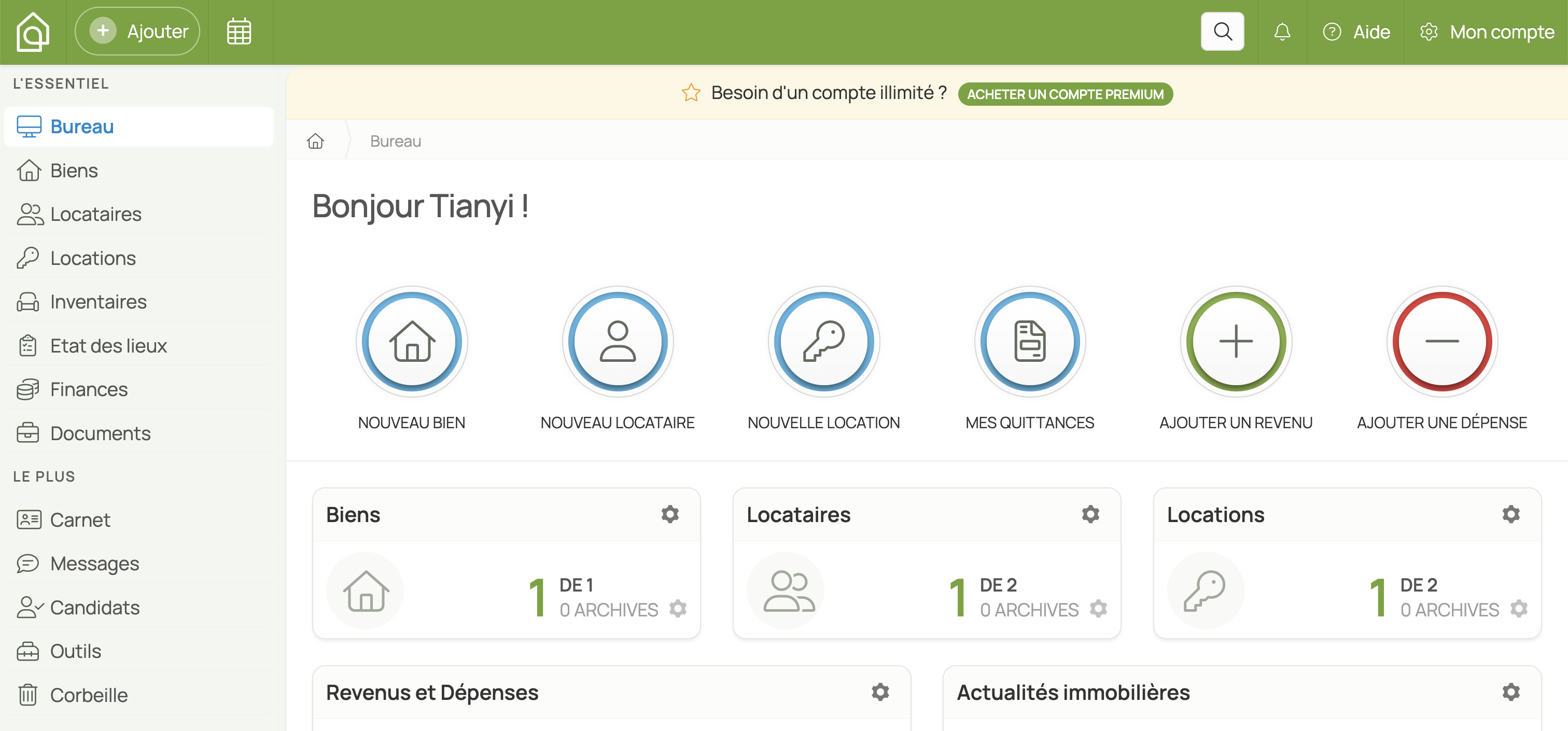The image size is (1568, 731).
Task: Open the Aide help menu
Action: coord(1357,32)
